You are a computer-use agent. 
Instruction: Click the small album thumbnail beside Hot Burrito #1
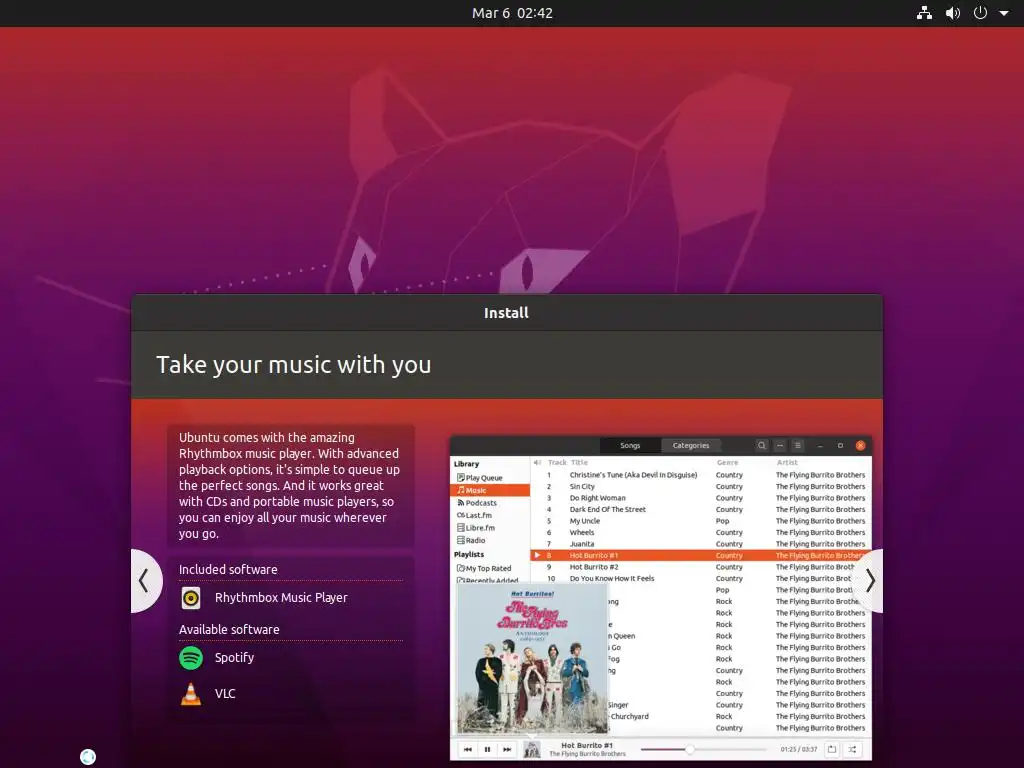pos(532,750)
